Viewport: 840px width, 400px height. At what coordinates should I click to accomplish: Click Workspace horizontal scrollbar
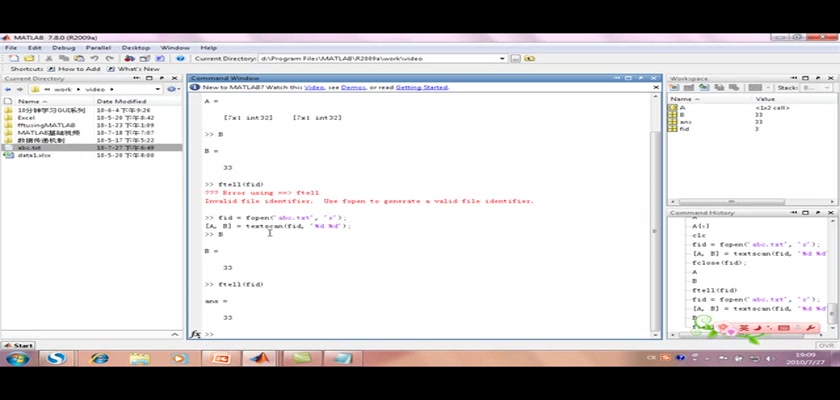pyautogui.click(x=731, y=202)
